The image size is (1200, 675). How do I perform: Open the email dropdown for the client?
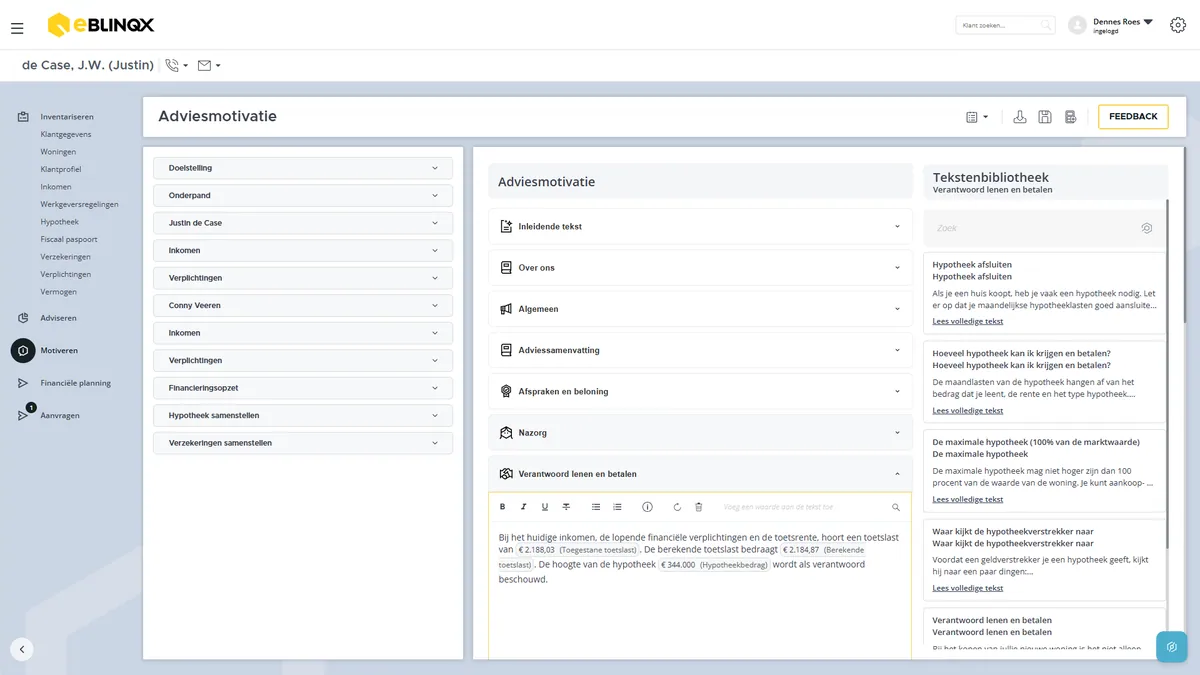[209, 65]
